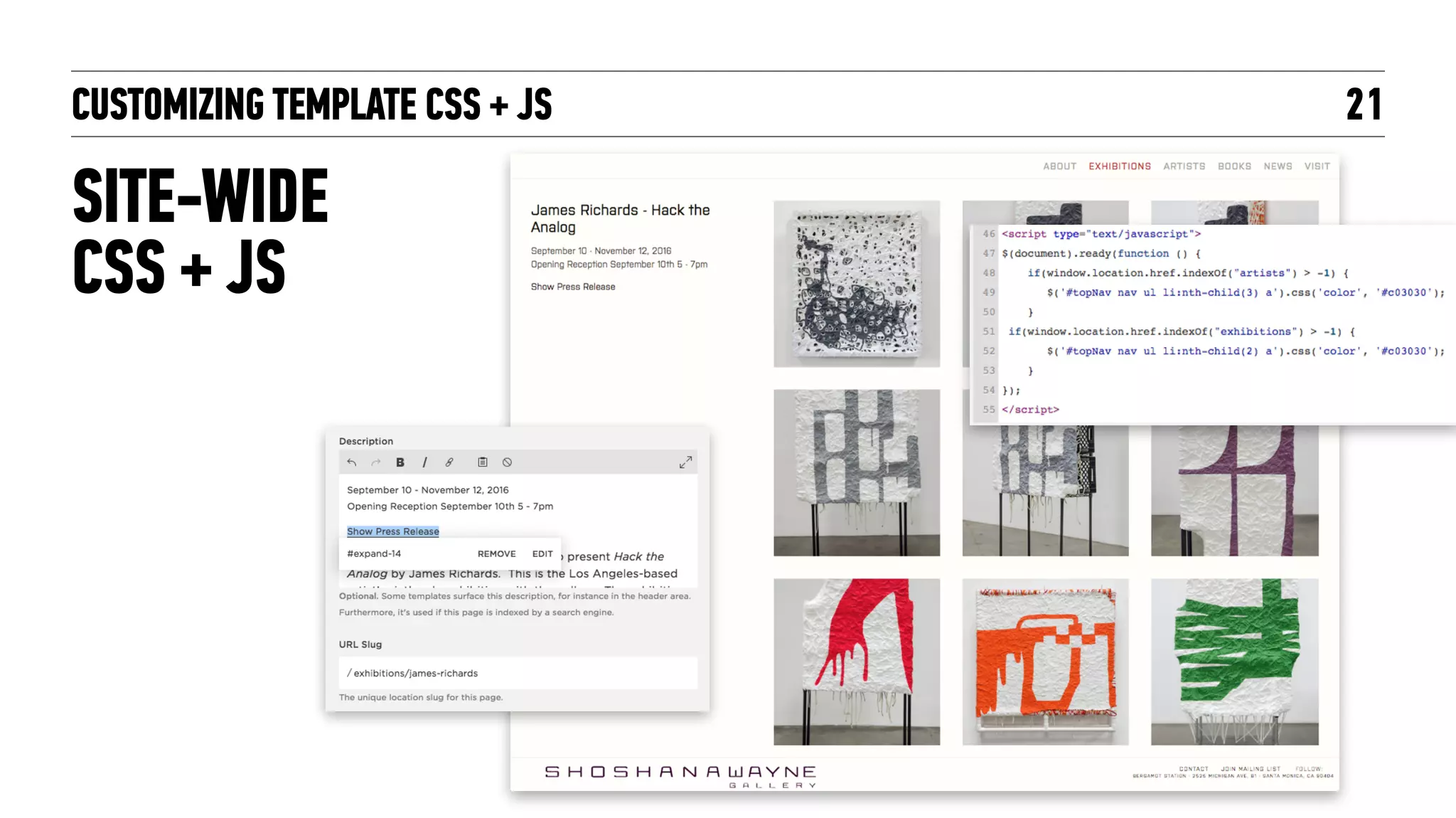The width and height of the screenshot is (1456, 818).
Task: Open the VISIT nav item
Action: (1317, 166)
